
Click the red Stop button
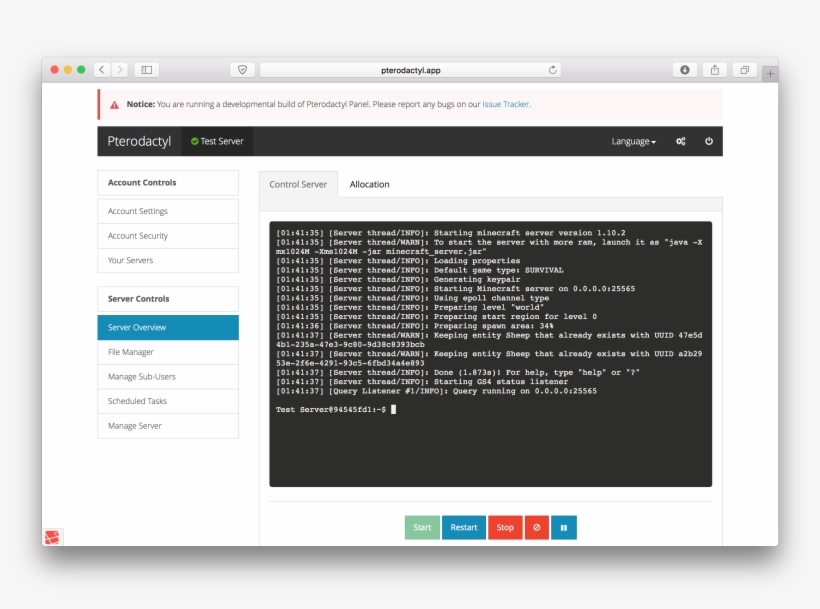tap(505, 527)
